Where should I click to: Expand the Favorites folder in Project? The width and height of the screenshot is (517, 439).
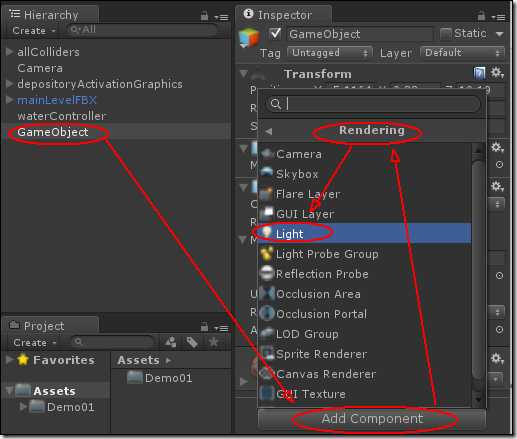(x=9, y=359)
